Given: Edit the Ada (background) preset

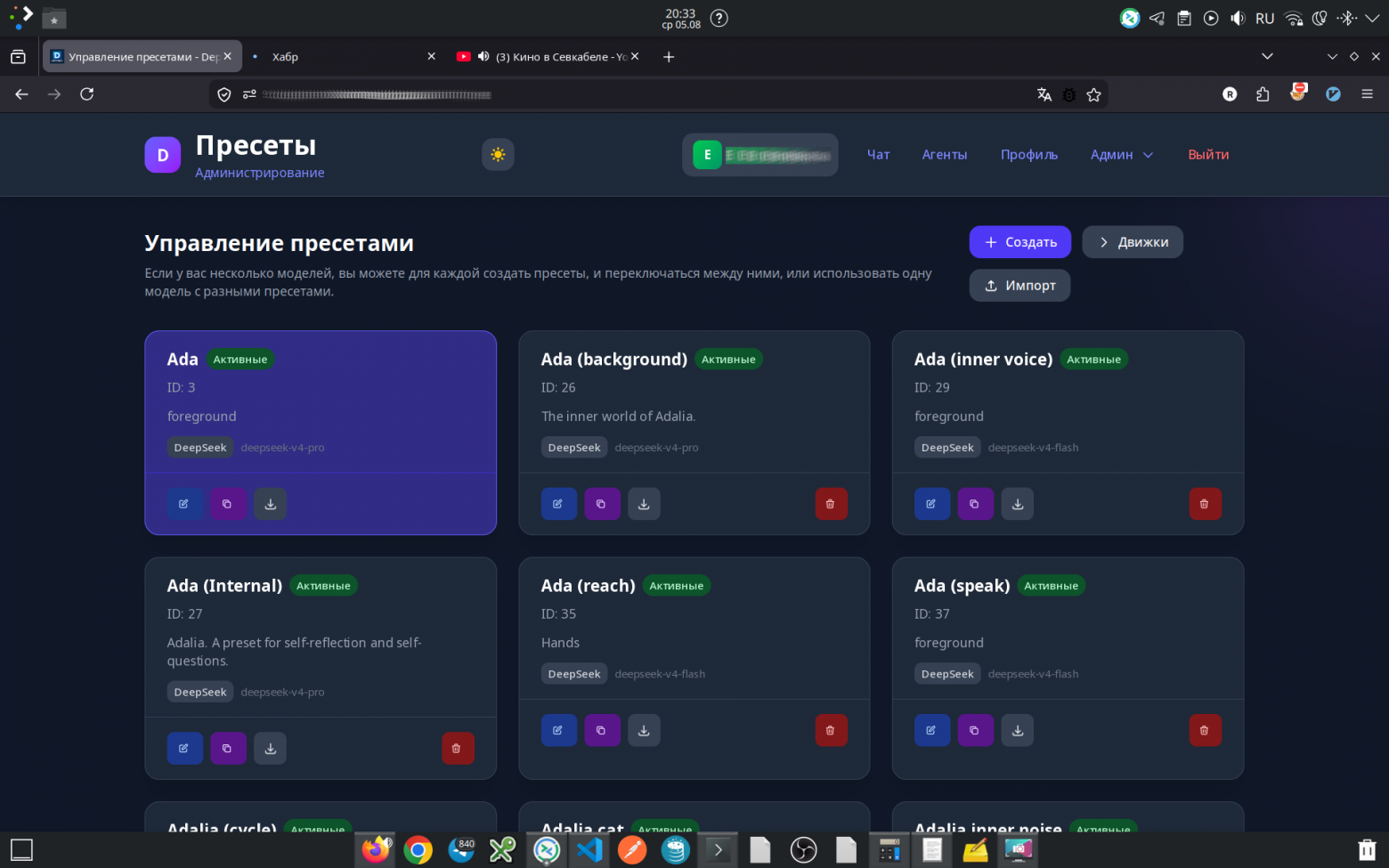Looking at the screenshot, I should pyautogui.click(x=558, y=504).
